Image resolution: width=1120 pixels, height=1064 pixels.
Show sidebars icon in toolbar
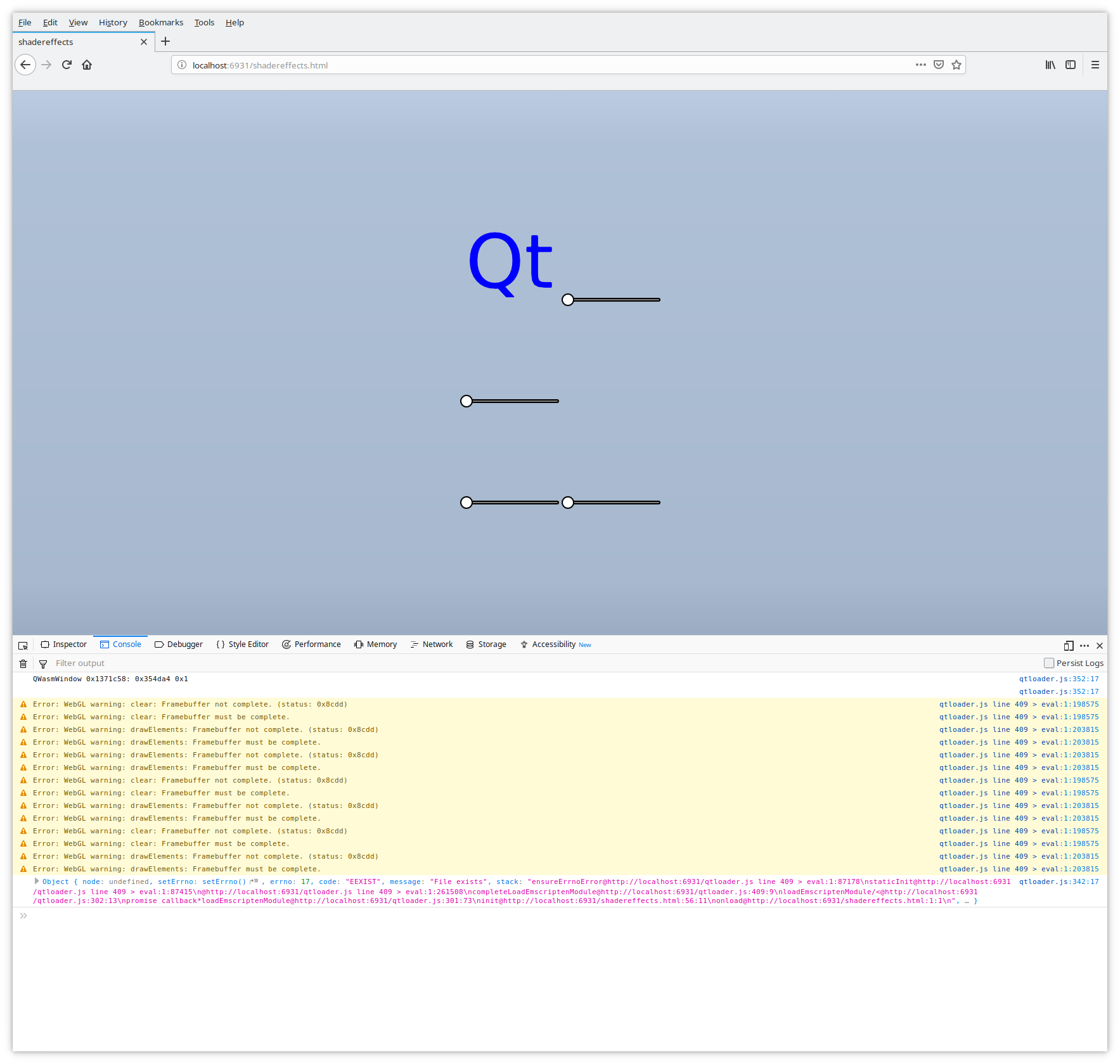click(1071, 65)
